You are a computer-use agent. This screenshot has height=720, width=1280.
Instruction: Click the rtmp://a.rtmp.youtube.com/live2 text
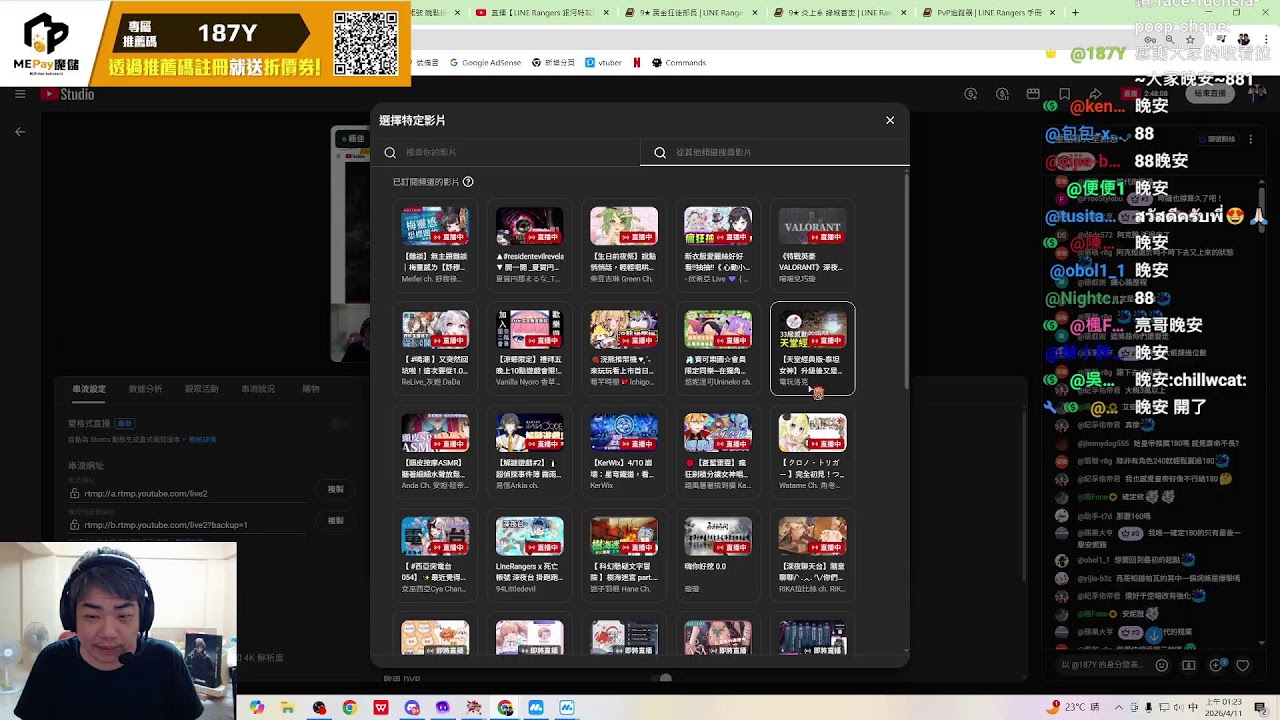(145, 494)
